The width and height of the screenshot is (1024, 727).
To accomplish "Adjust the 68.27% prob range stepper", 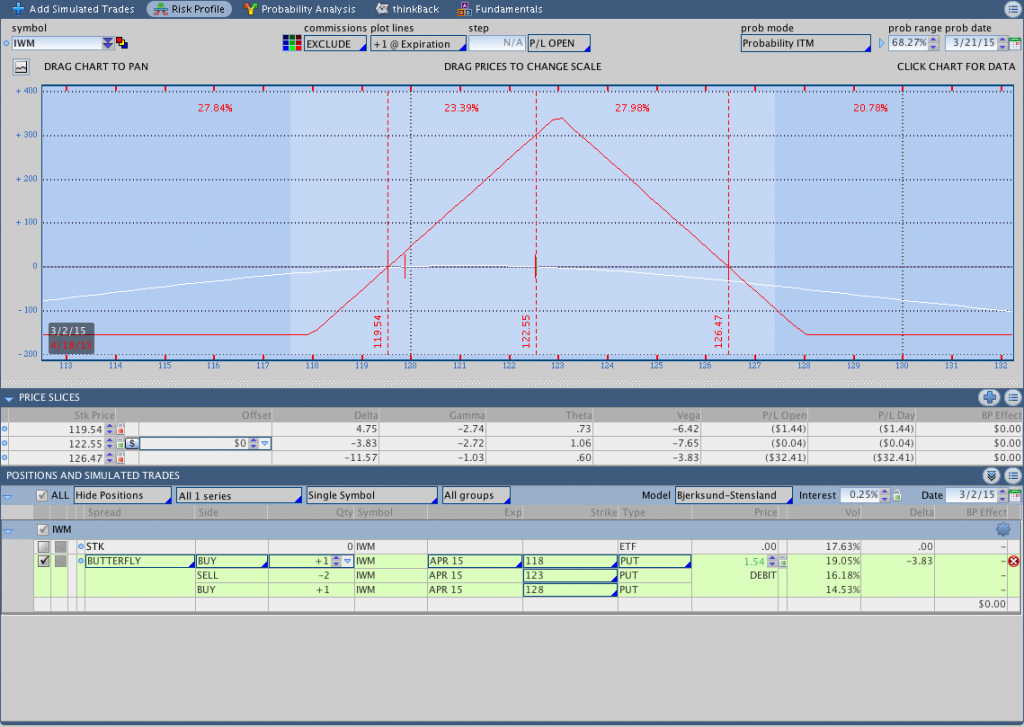I will (x=934, y=43).
